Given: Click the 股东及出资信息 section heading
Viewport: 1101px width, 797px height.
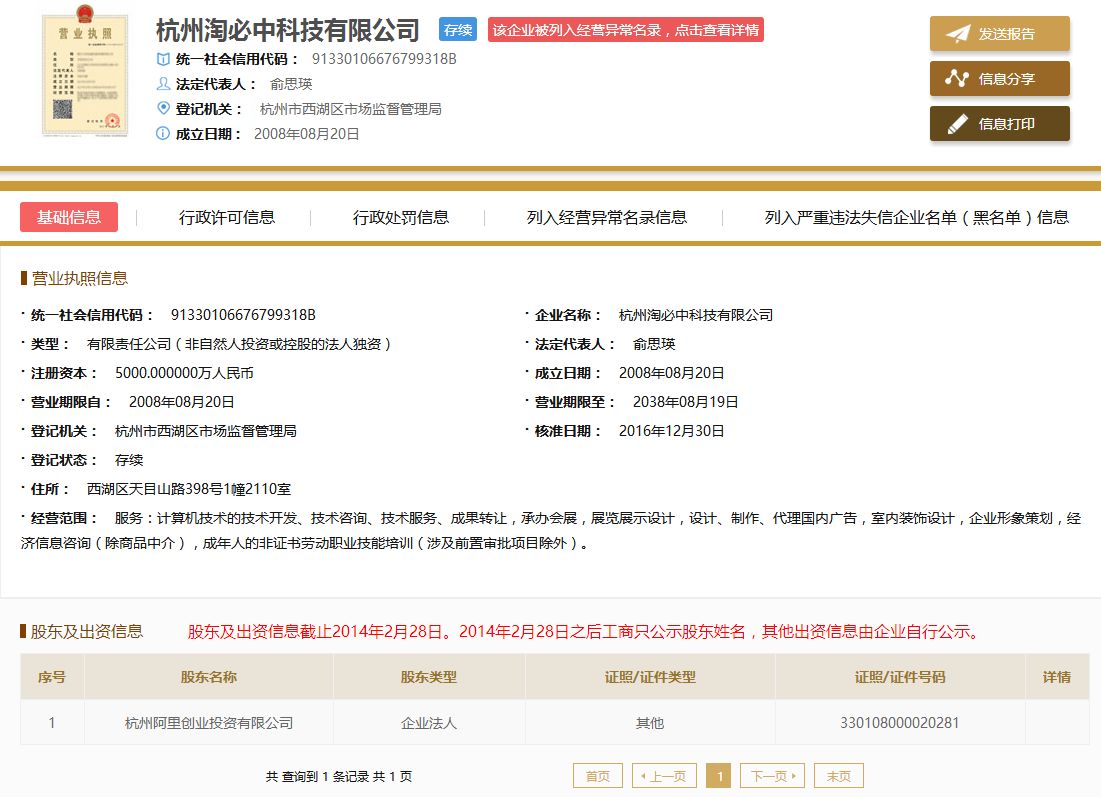Looking at the screenshot, I should click(x=86, y=631).
